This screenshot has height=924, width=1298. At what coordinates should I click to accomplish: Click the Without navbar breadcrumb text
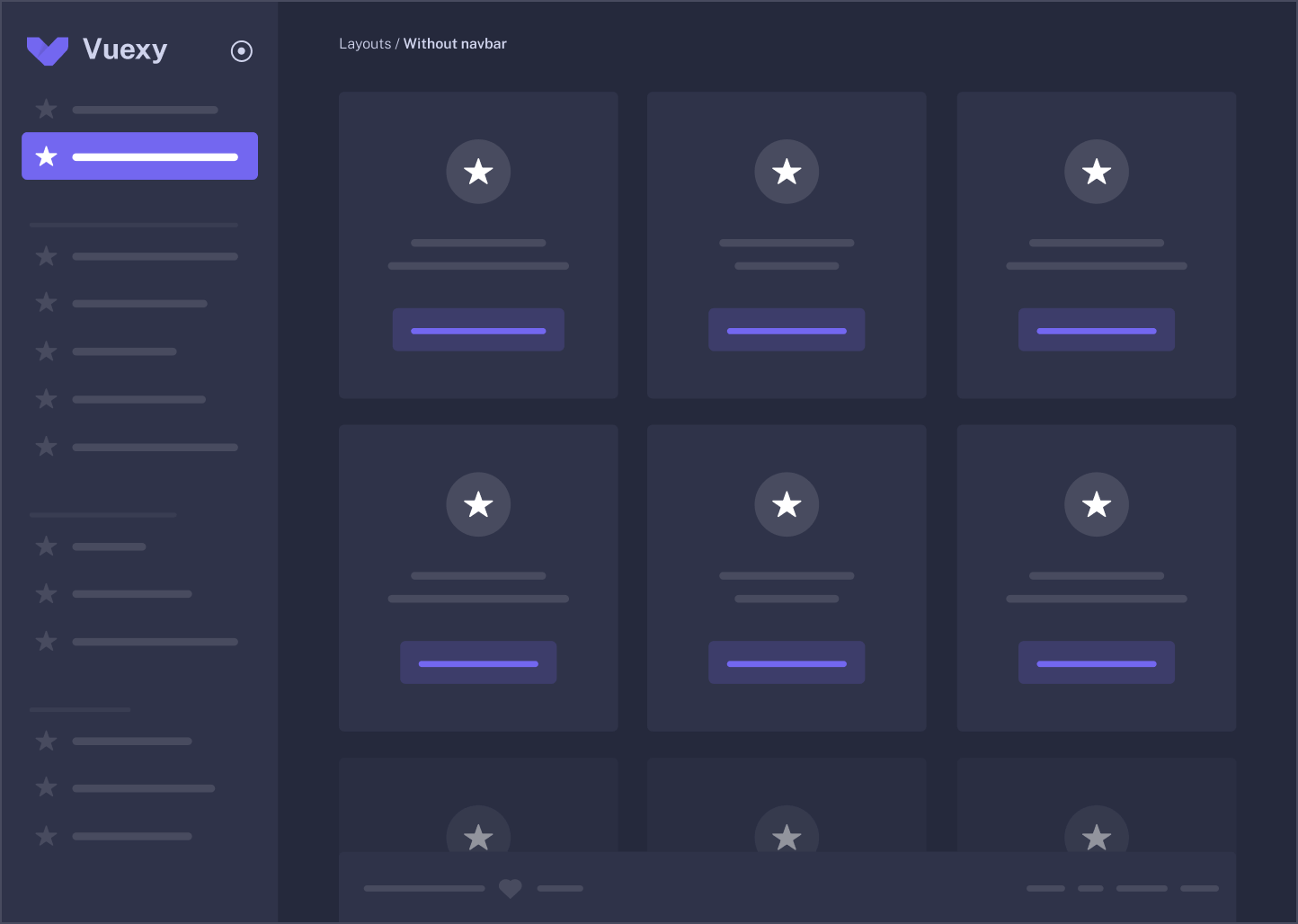point(455,44)
